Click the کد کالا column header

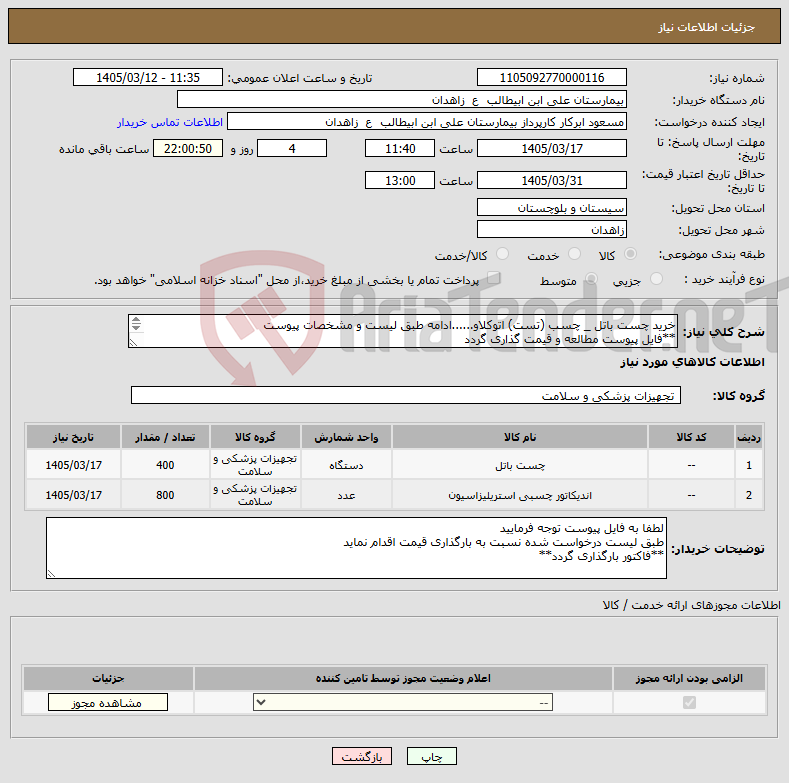coord(691,437)
